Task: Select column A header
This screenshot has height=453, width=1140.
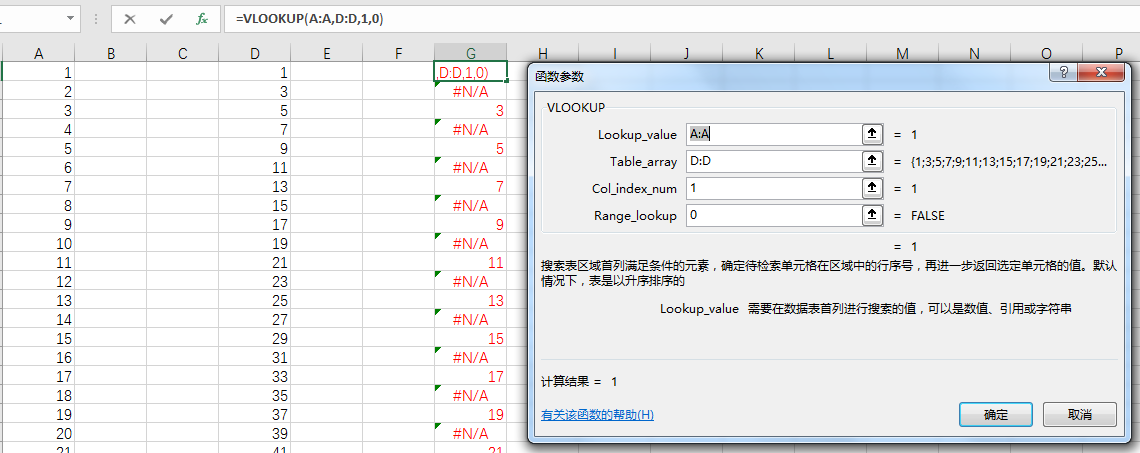Action: point(39,53)
